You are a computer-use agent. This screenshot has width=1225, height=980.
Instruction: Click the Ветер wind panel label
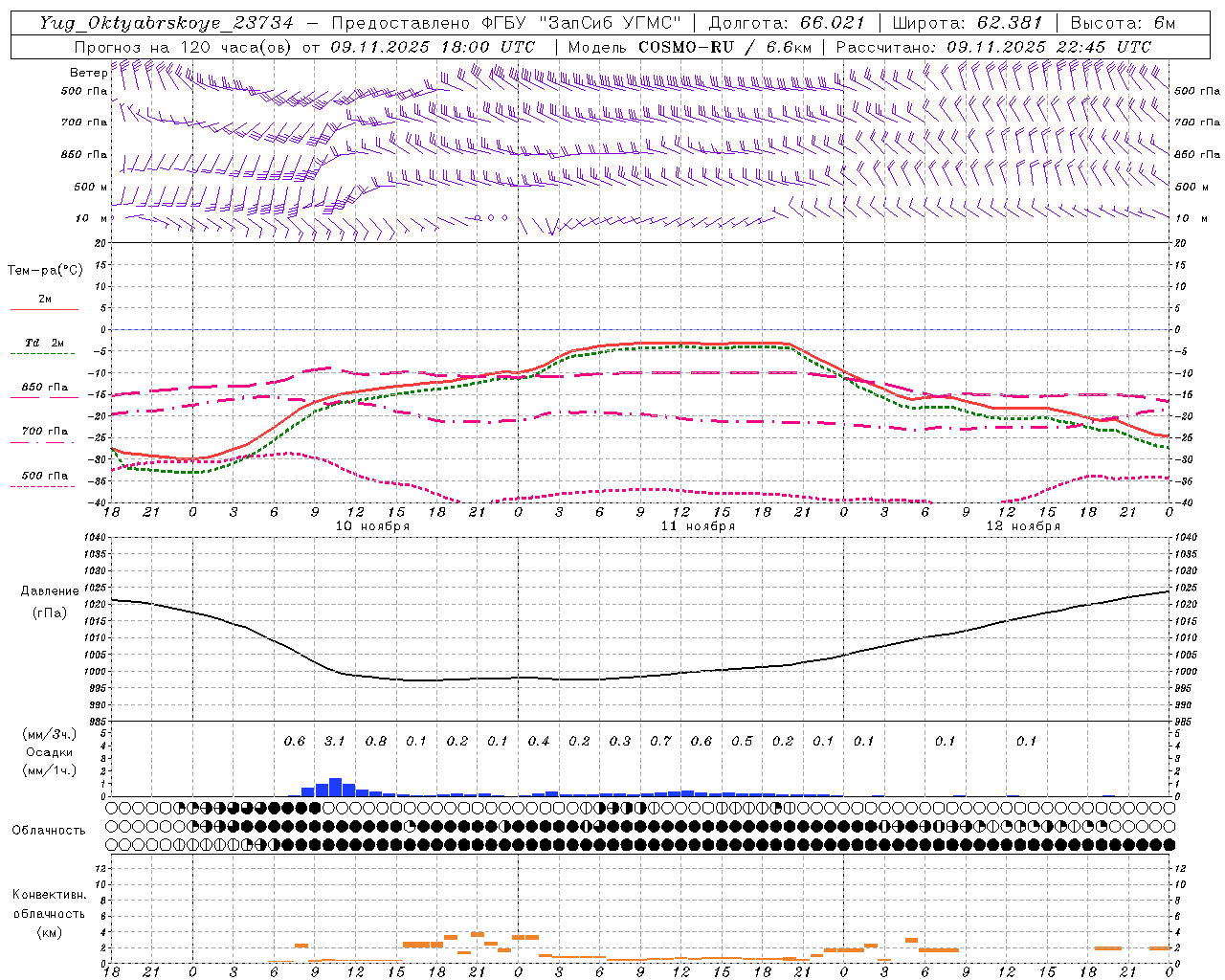pyautogui.click(x=88, y=73)
